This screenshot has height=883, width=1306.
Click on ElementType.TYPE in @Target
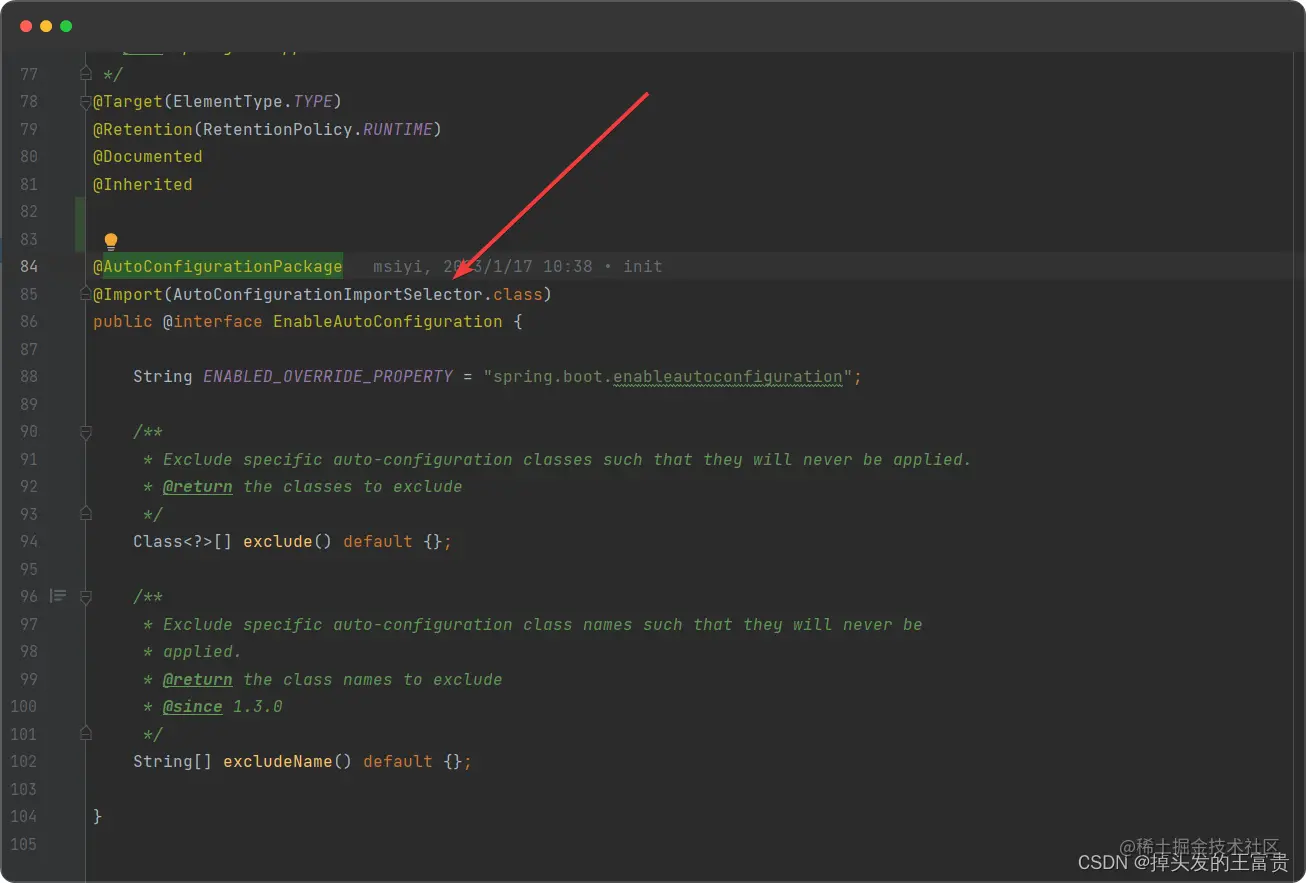(253, 101)
